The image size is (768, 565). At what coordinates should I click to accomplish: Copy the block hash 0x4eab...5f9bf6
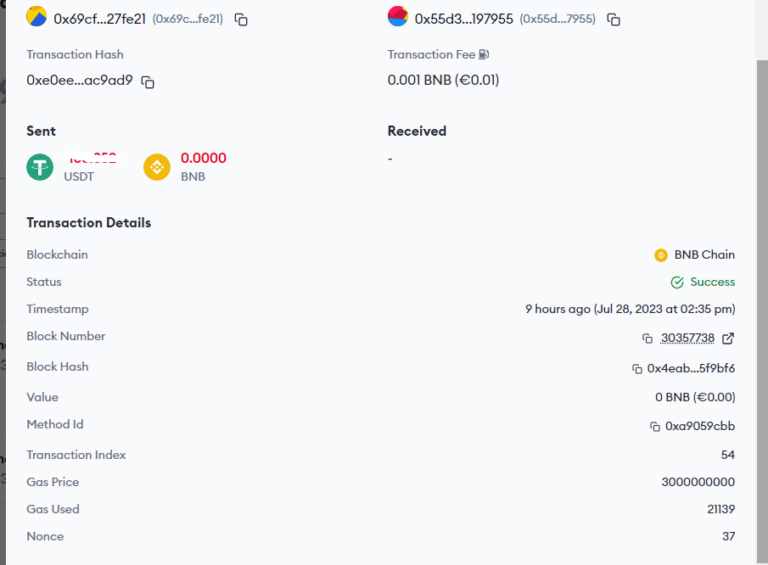point(637,369)
